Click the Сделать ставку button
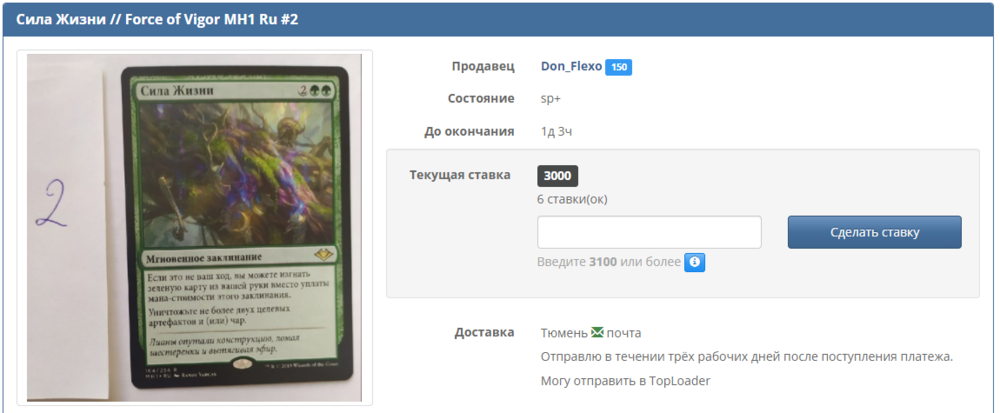The image size is (1000, 413). [874, 232]
